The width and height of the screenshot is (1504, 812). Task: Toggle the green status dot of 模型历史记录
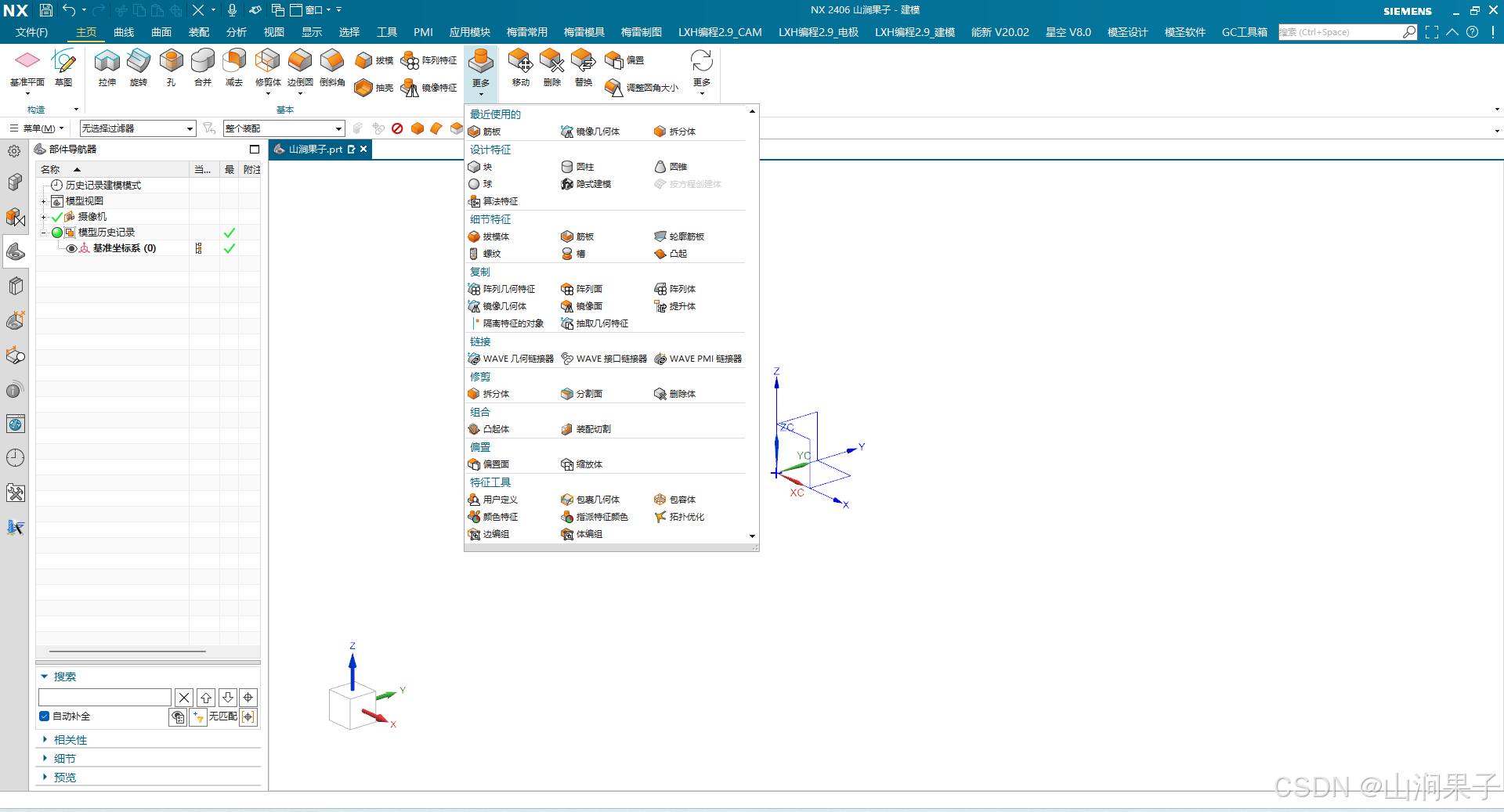pos(57,233)
